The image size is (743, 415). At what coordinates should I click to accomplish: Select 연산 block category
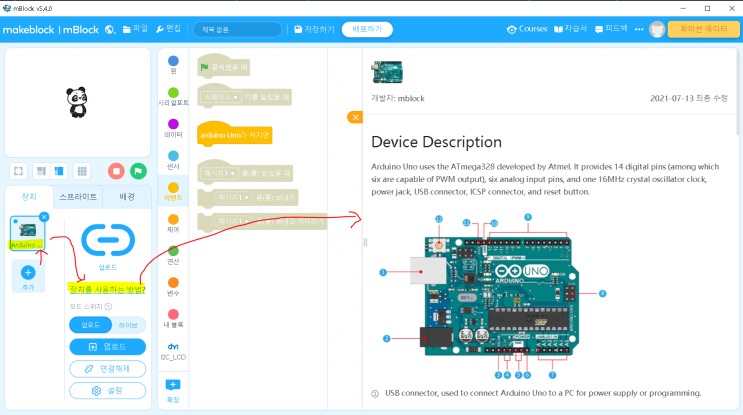173,255
